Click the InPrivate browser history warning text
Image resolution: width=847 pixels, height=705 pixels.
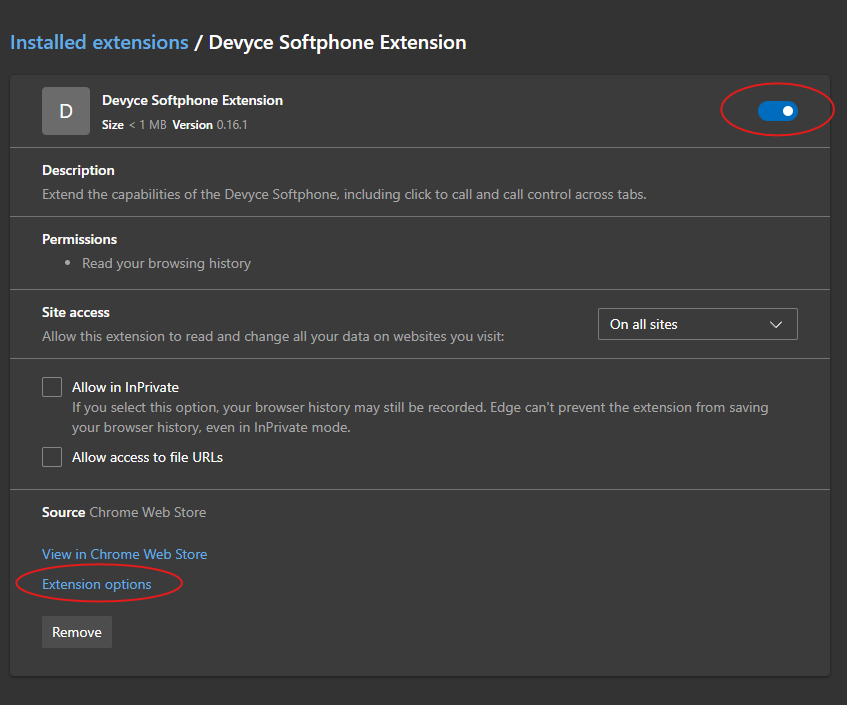tap(420, 417)
